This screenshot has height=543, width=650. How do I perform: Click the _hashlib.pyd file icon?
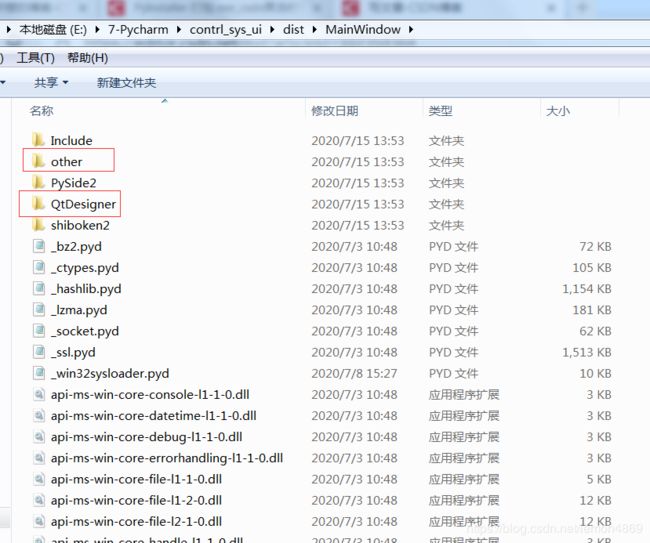(x=39, y=288)
